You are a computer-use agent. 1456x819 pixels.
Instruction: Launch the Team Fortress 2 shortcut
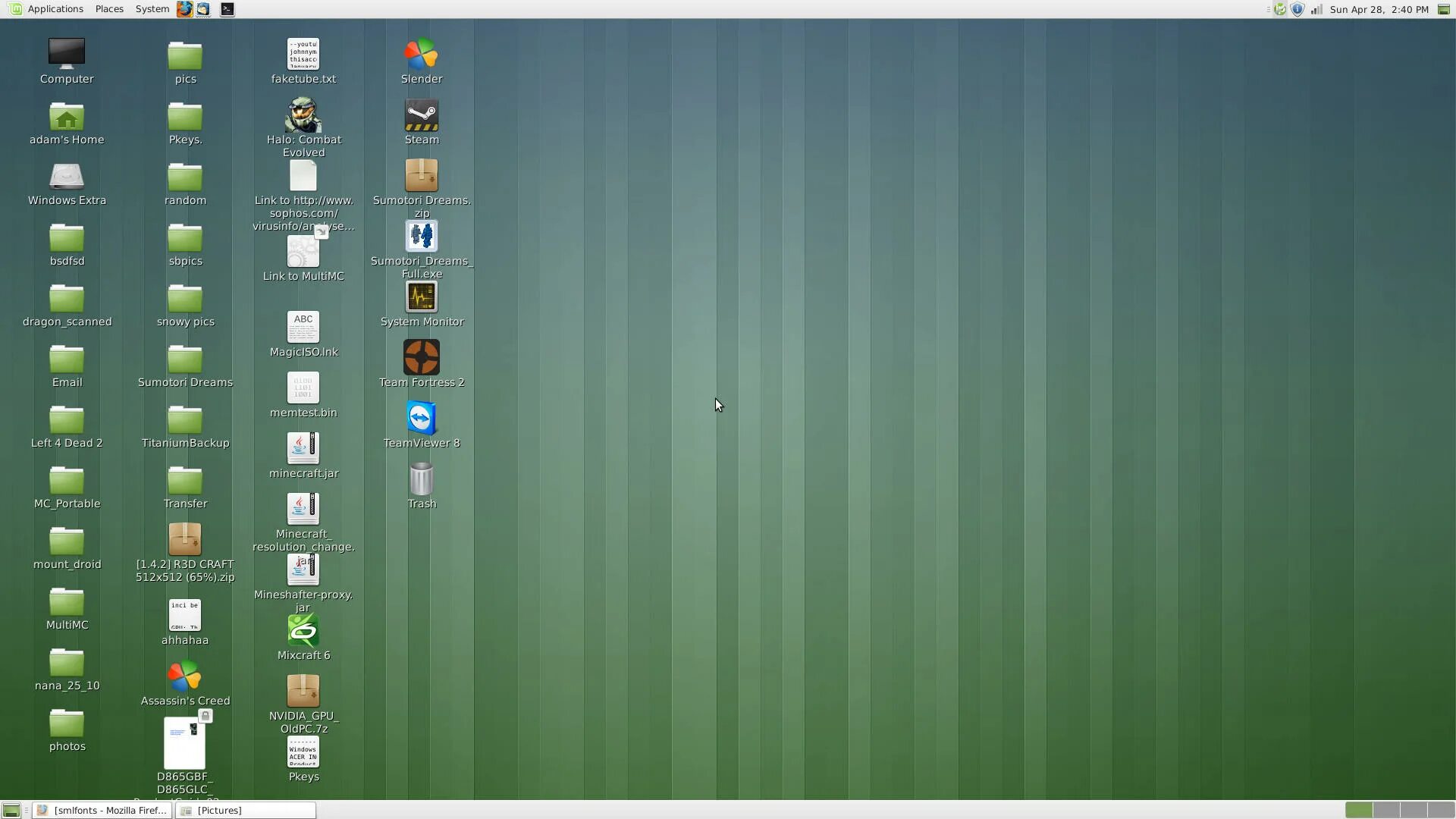(x=421, y=358)
